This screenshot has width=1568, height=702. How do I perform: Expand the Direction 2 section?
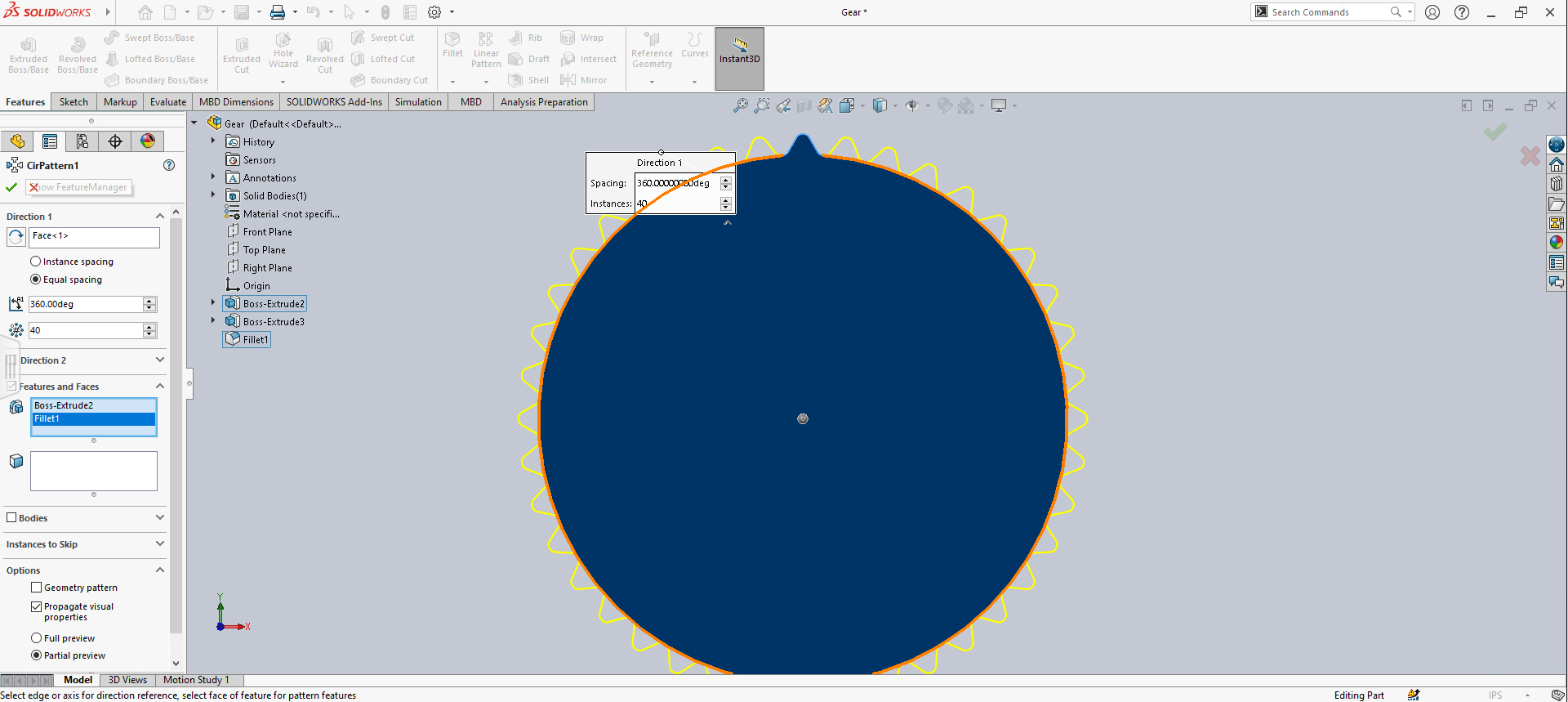click(160, 360)
